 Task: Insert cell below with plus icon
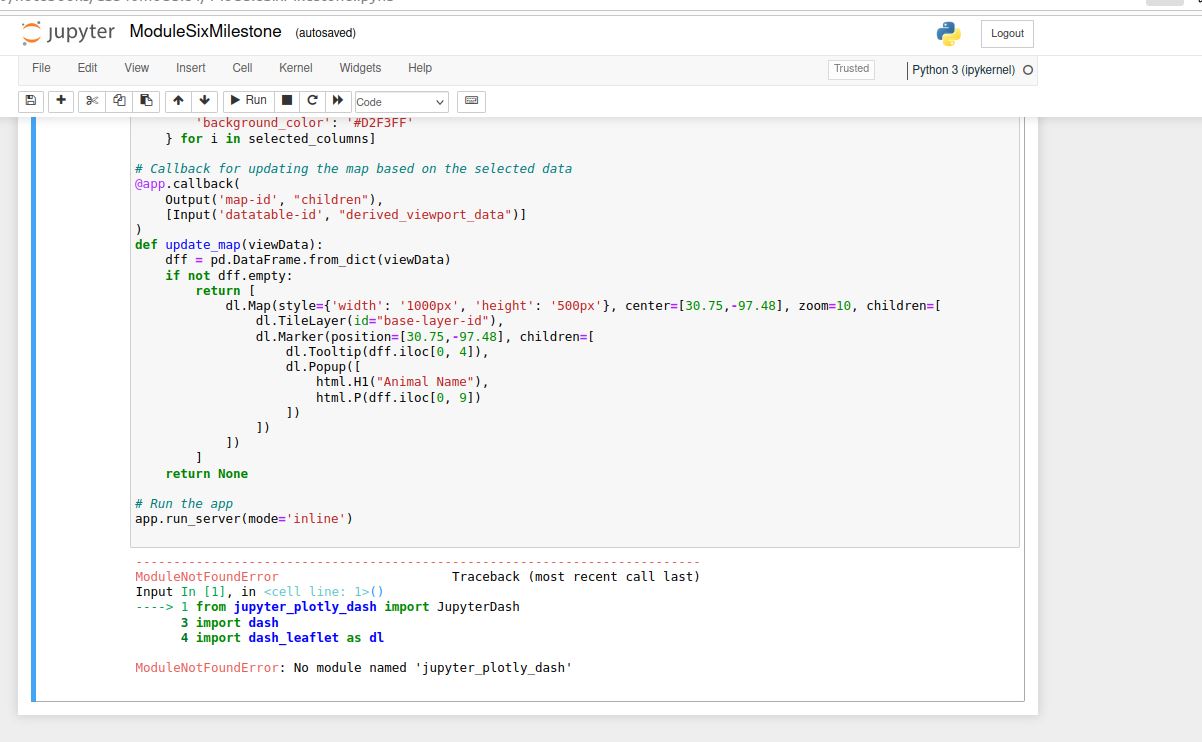61,101
